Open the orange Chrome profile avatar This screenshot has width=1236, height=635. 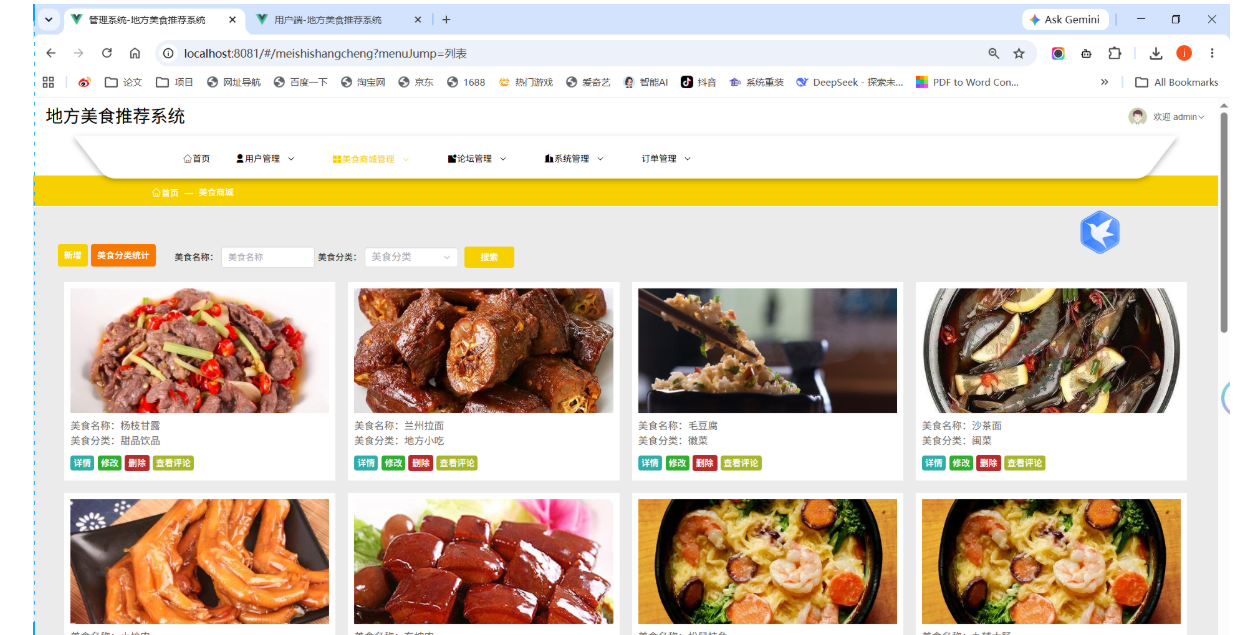1184,53
